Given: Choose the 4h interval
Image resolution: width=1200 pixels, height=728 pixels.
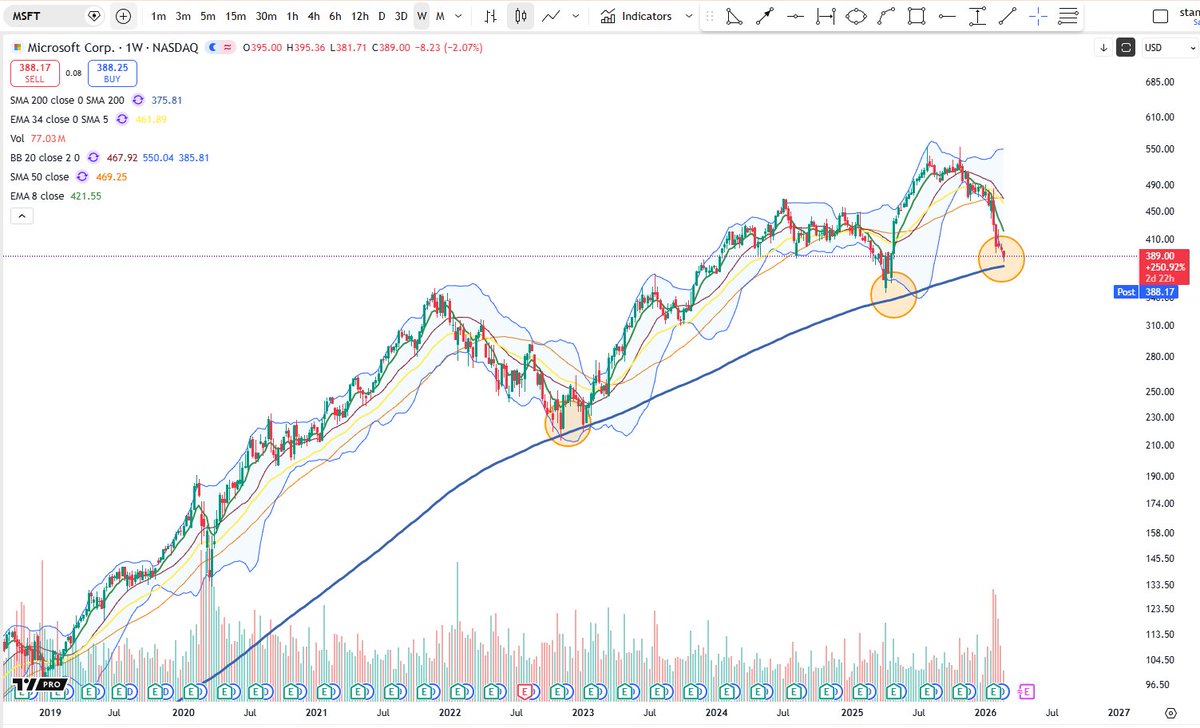Looking at the screenshot, I should [x=314, y=16].
